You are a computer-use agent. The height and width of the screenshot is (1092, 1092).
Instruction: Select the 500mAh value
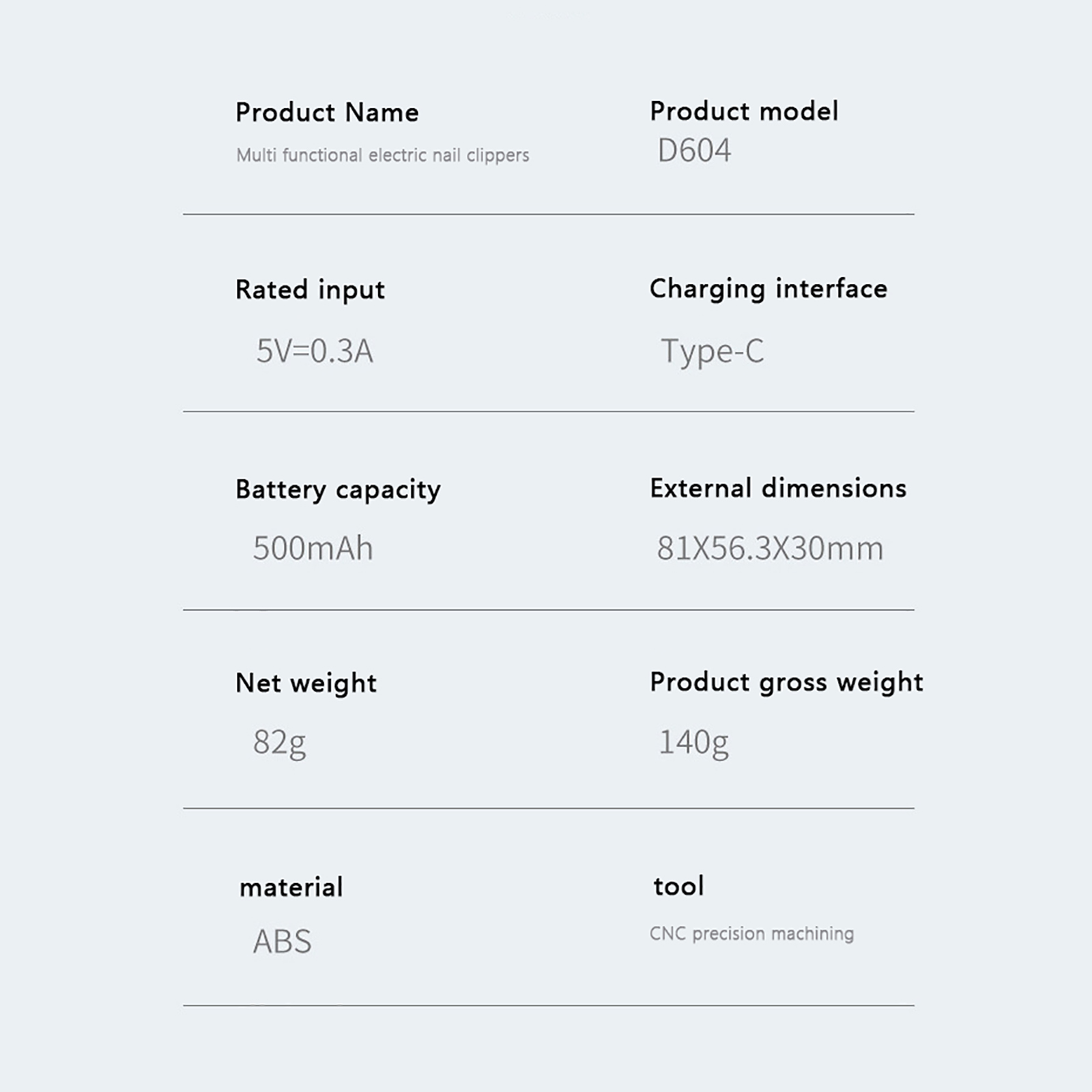pos(313,548)
